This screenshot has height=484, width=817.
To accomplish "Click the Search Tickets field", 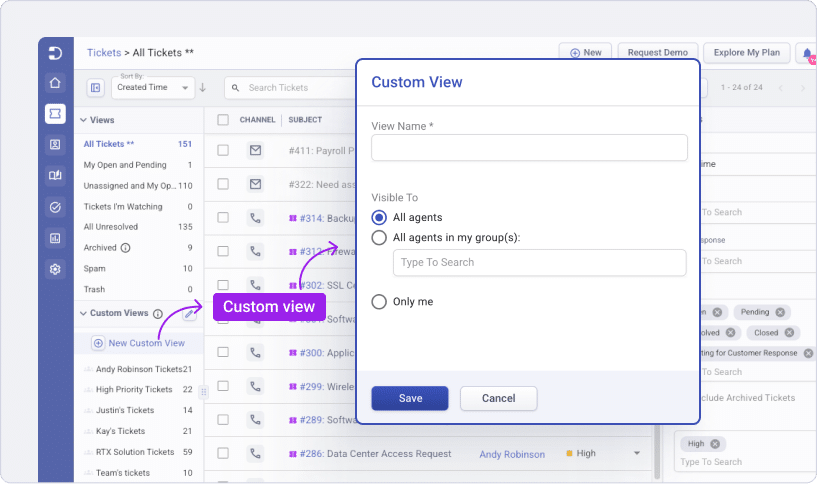I will click(292, 88).
